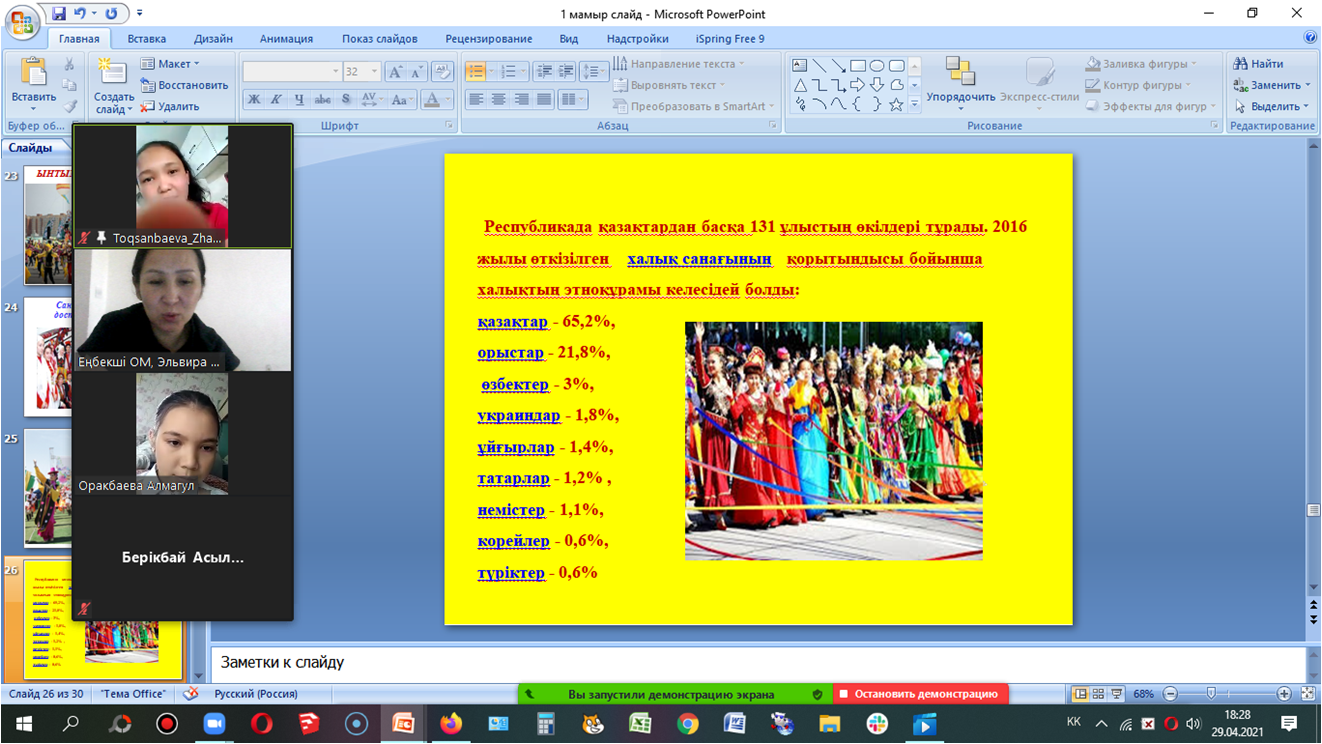Click the center text alignment icon
1322x744 pixels.
click(x=498, y=100)
